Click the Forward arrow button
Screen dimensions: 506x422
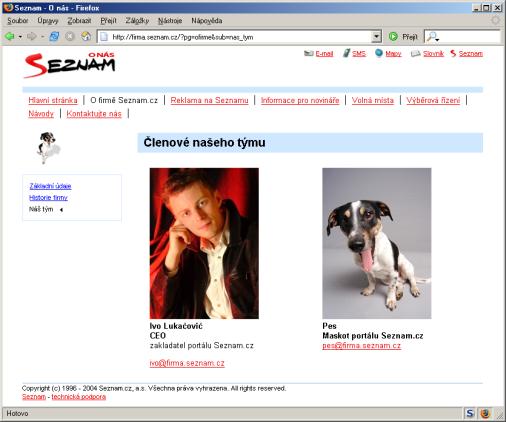32,36
